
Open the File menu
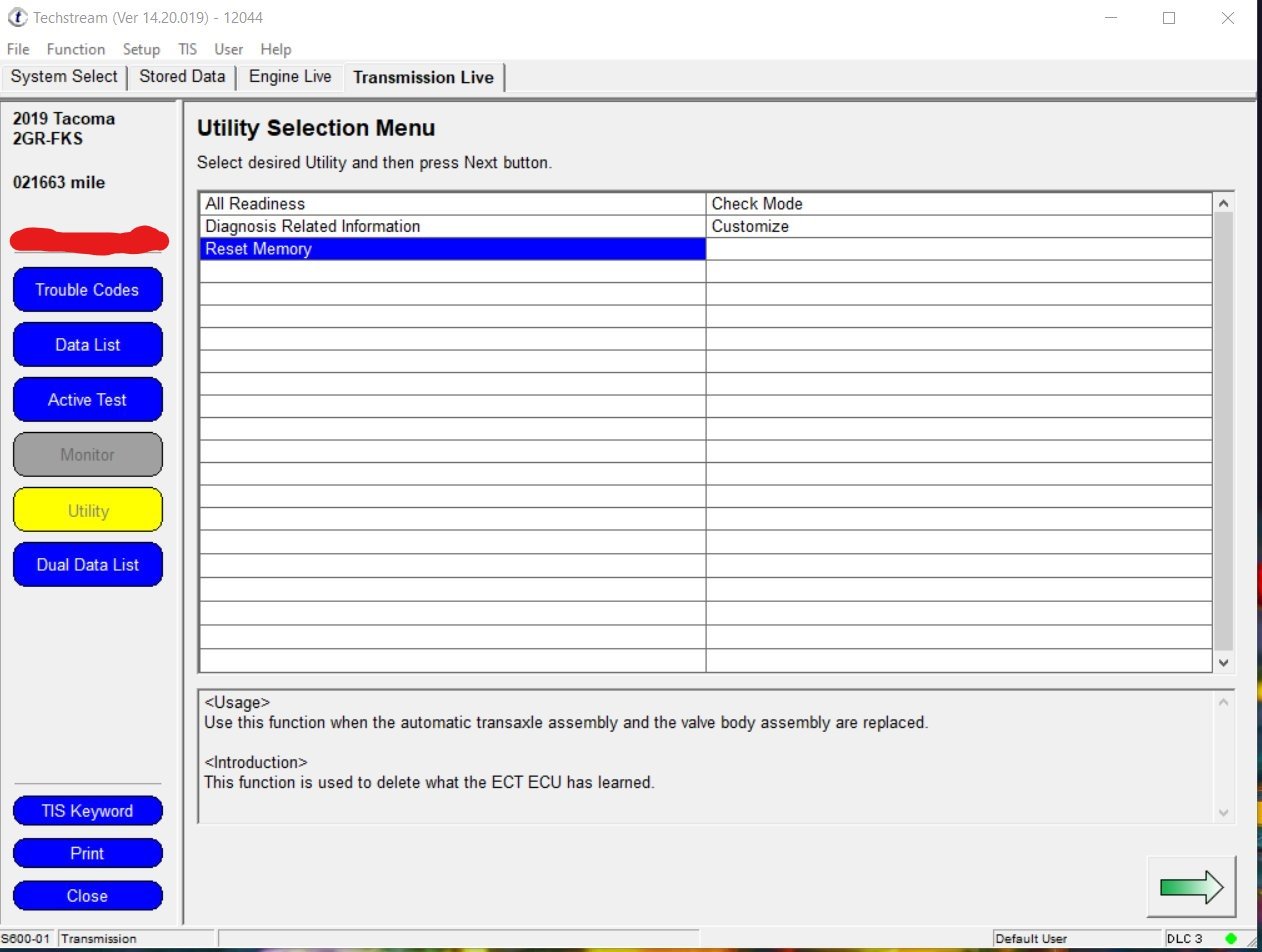click(18, 49)
